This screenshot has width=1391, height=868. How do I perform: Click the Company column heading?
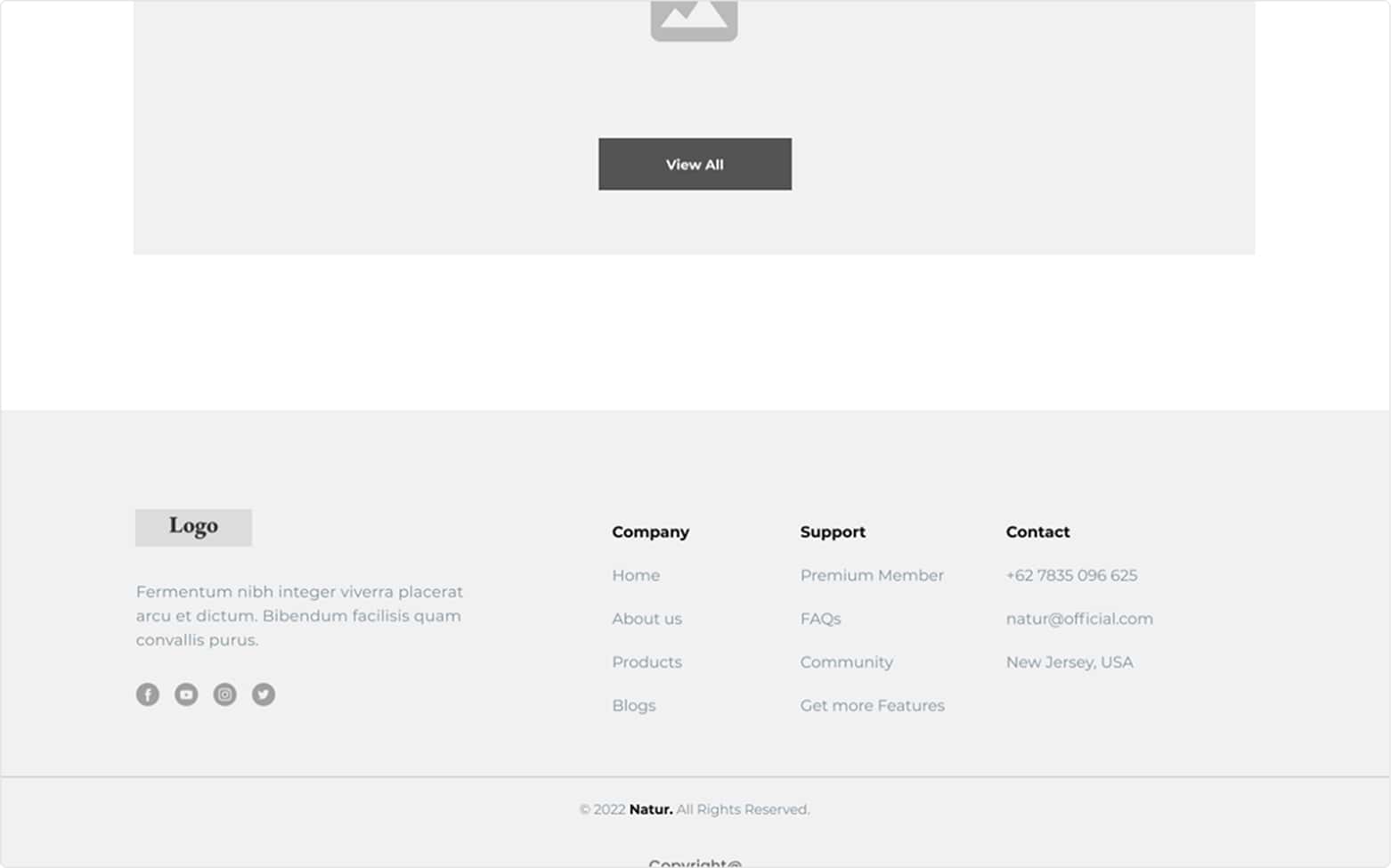(650, 531)
